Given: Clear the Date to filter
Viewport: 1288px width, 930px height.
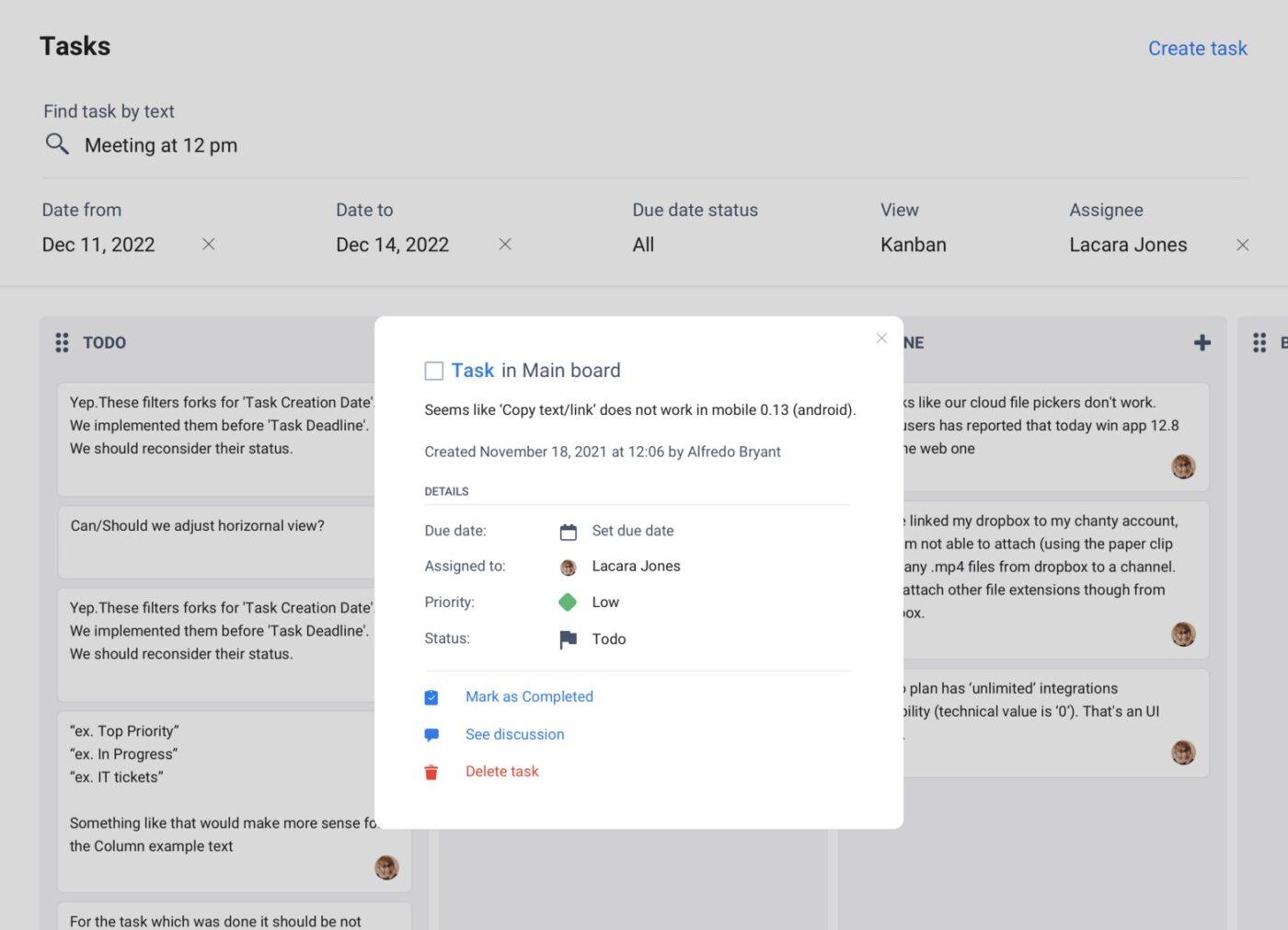Looking at the screenshot, I should pos(505,245).
